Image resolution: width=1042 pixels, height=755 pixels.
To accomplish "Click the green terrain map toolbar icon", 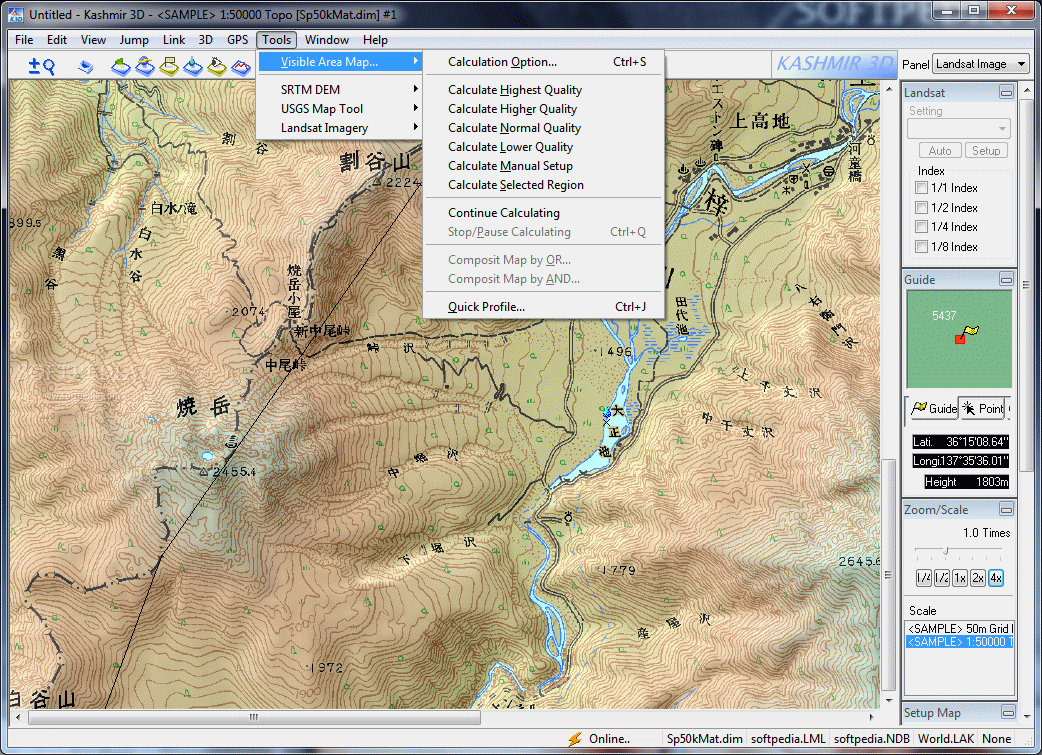I will (120, 66).
